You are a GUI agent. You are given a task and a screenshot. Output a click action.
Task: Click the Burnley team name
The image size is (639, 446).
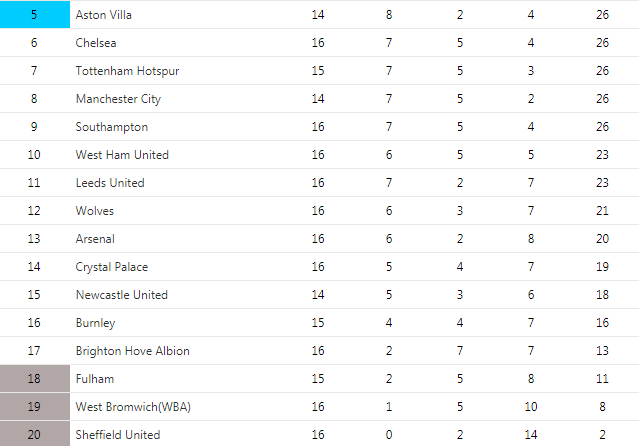pos(95,323)
